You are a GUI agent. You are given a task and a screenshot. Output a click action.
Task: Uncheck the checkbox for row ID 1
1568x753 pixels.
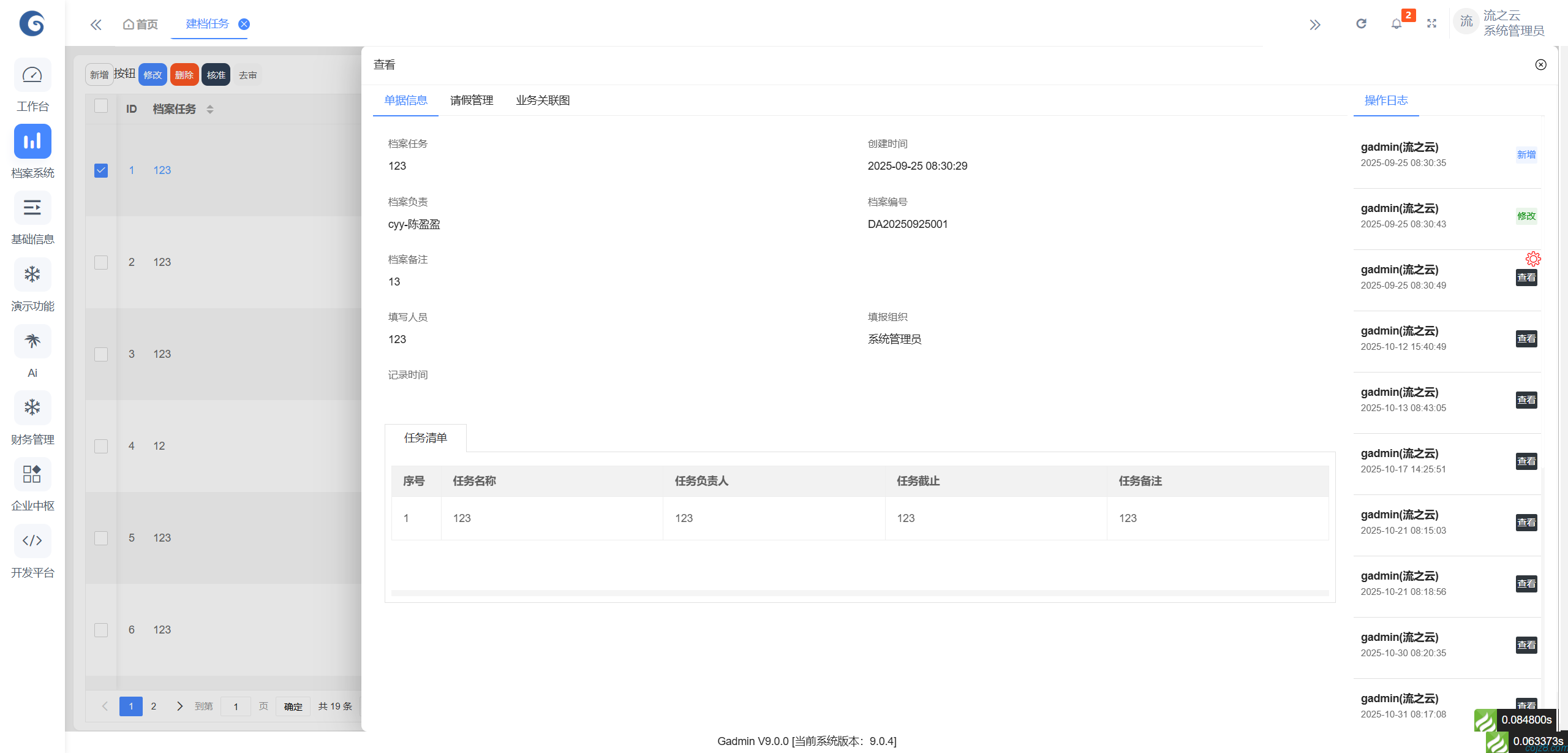(x=100, y=170)
